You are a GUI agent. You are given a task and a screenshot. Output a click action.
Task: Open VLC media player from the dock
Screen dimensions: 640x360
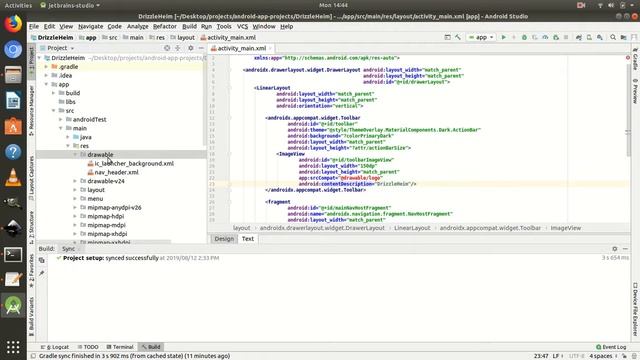[13, 178]
